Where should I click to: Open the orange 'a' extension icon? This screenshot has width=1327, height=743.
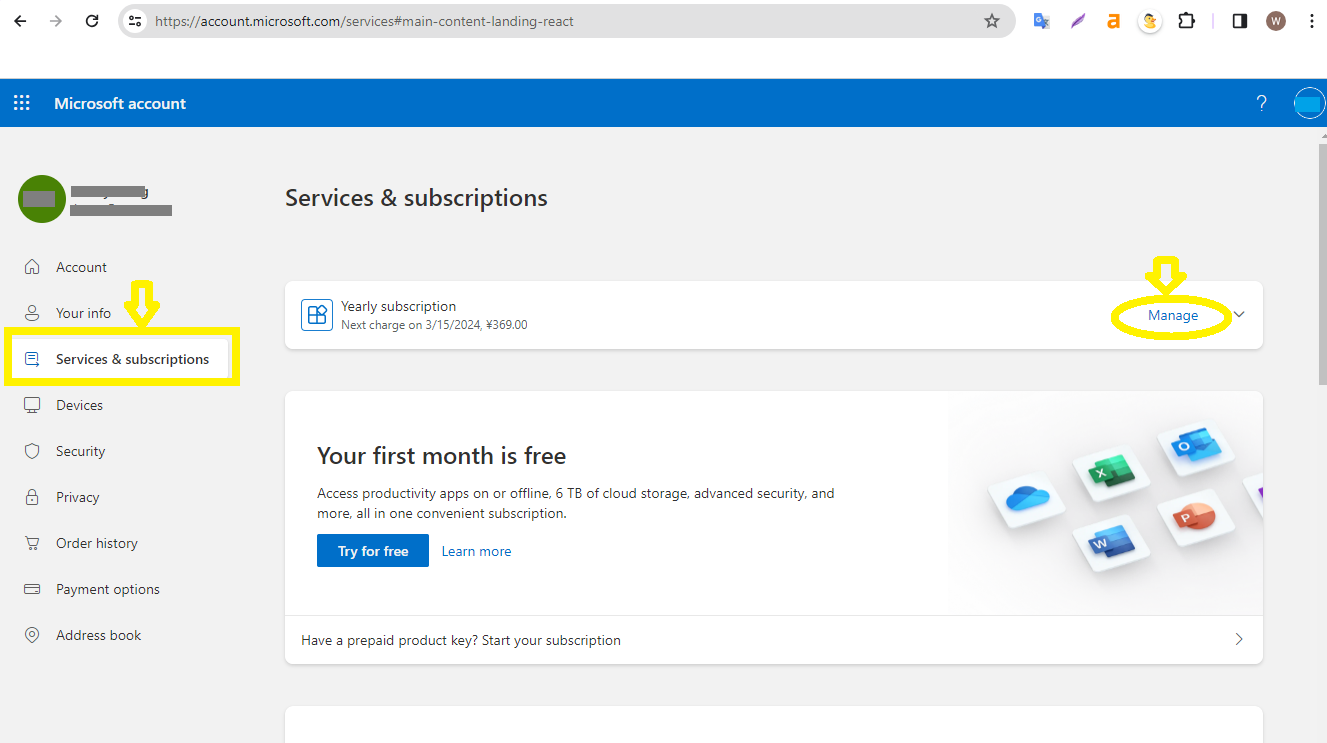(1113, 21)
